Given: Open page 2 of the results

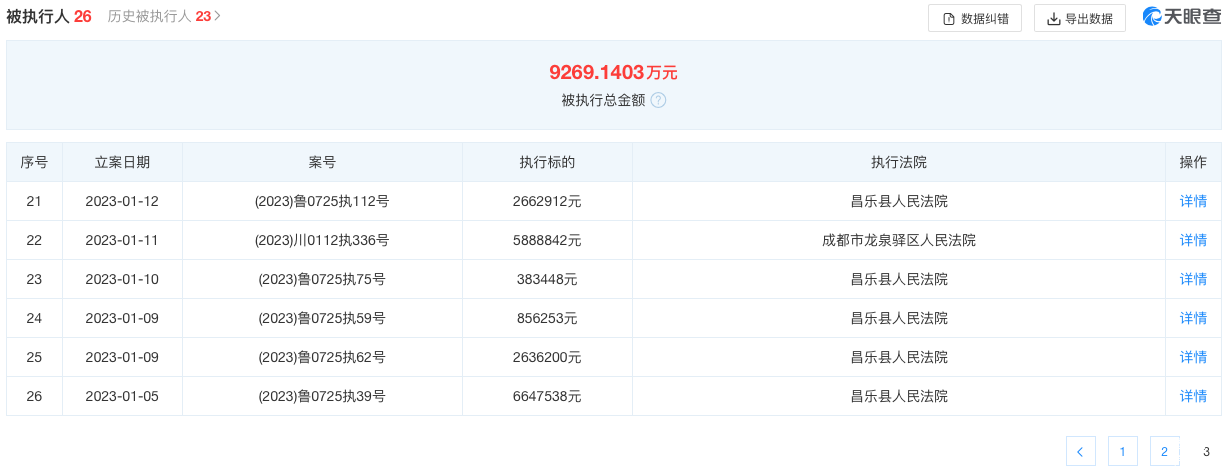Looking at the screenshot, I should point(1164,451).
